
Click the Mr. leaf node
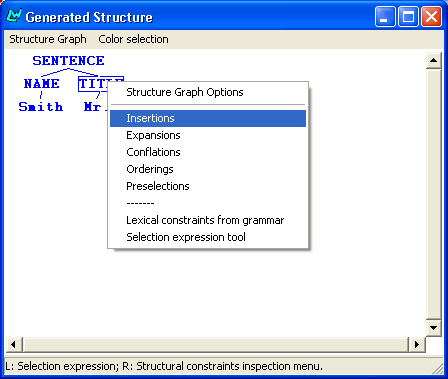95,107
